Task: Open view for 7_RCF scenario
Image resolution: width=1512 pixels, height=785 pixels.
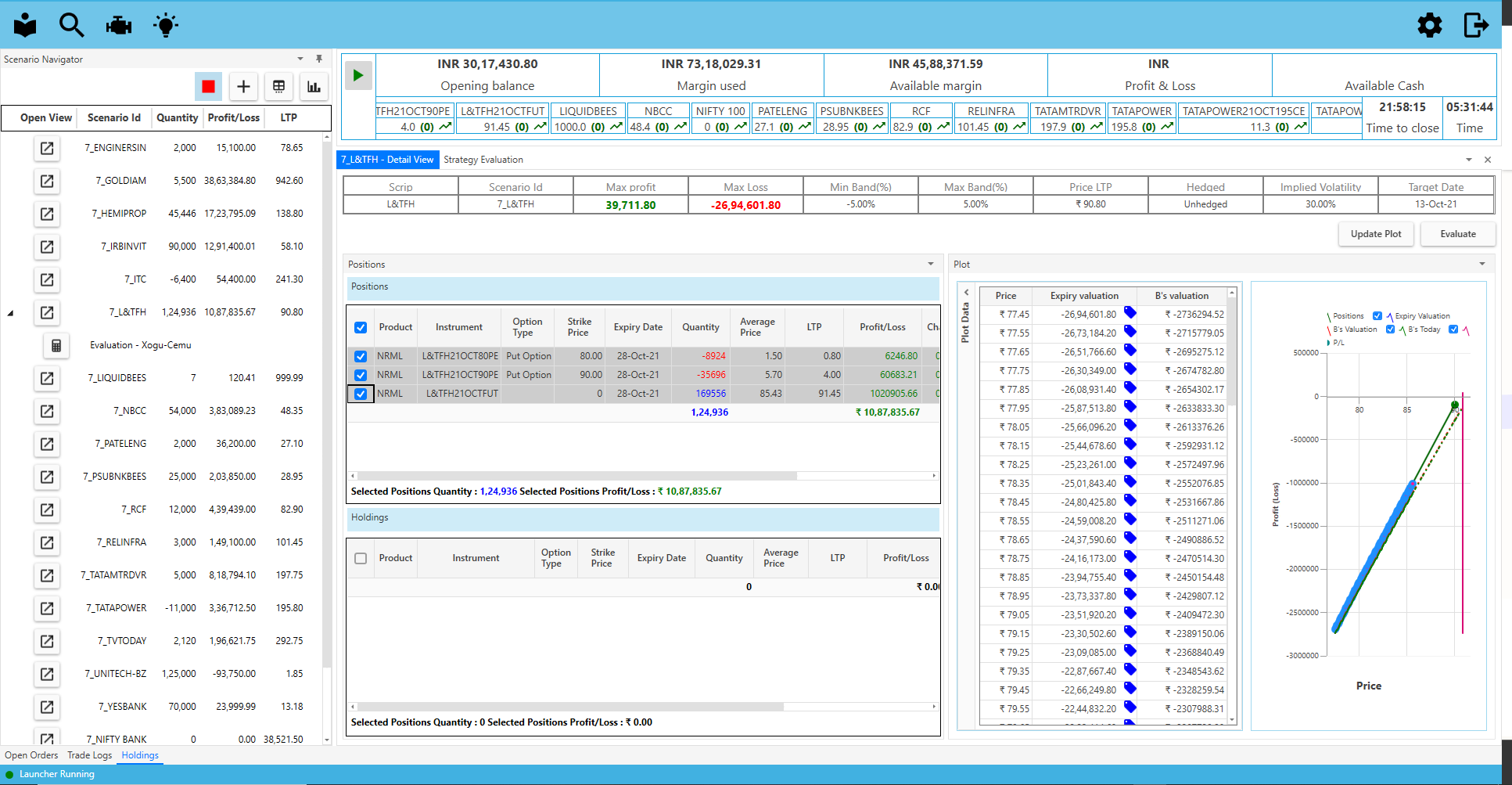Action: [47, 510]
